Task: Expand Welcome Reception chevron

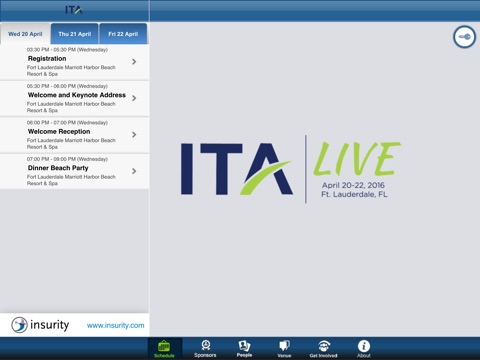Action: (134, 134)
